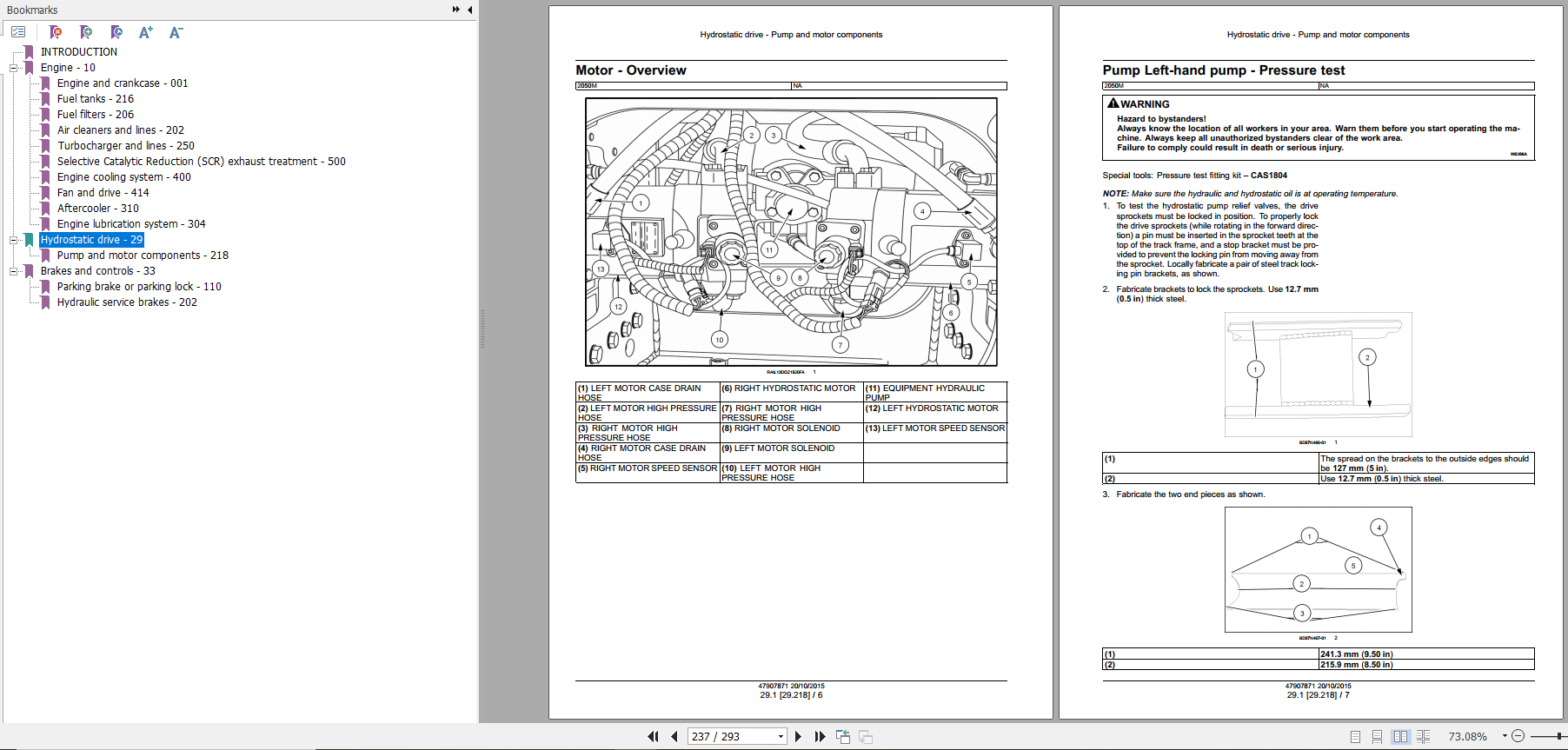
Task: Click the add new bookmark icon
Action: pos(85,32)
